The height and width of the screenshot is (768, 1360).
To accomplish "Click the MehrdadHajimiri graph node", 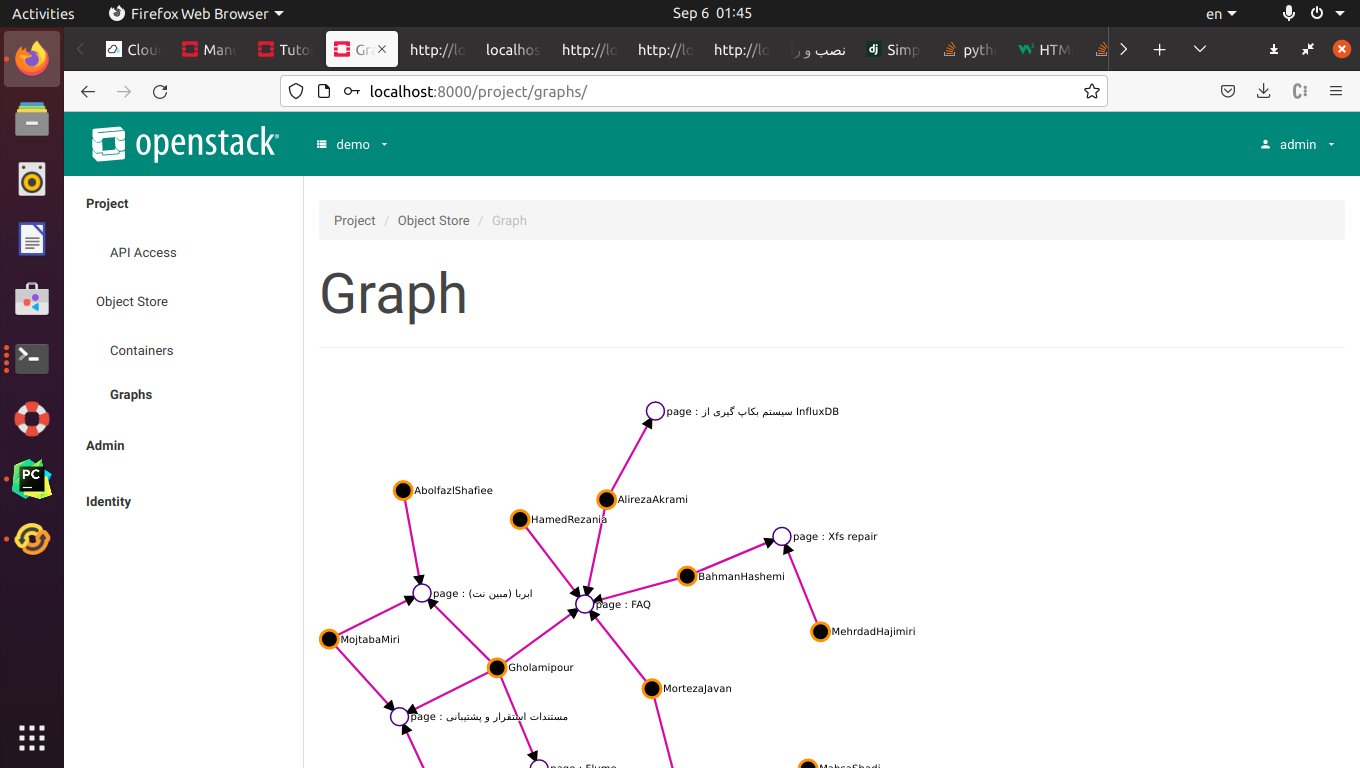I will (x=820, y=631).
